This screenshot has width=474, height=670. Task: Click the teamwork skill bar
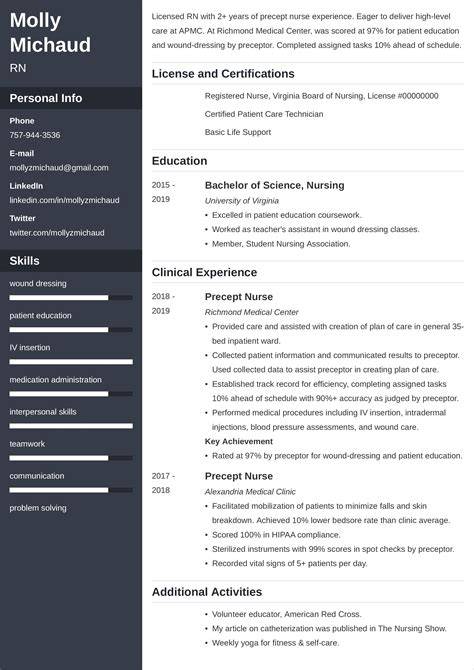click(x=71, y=458)
